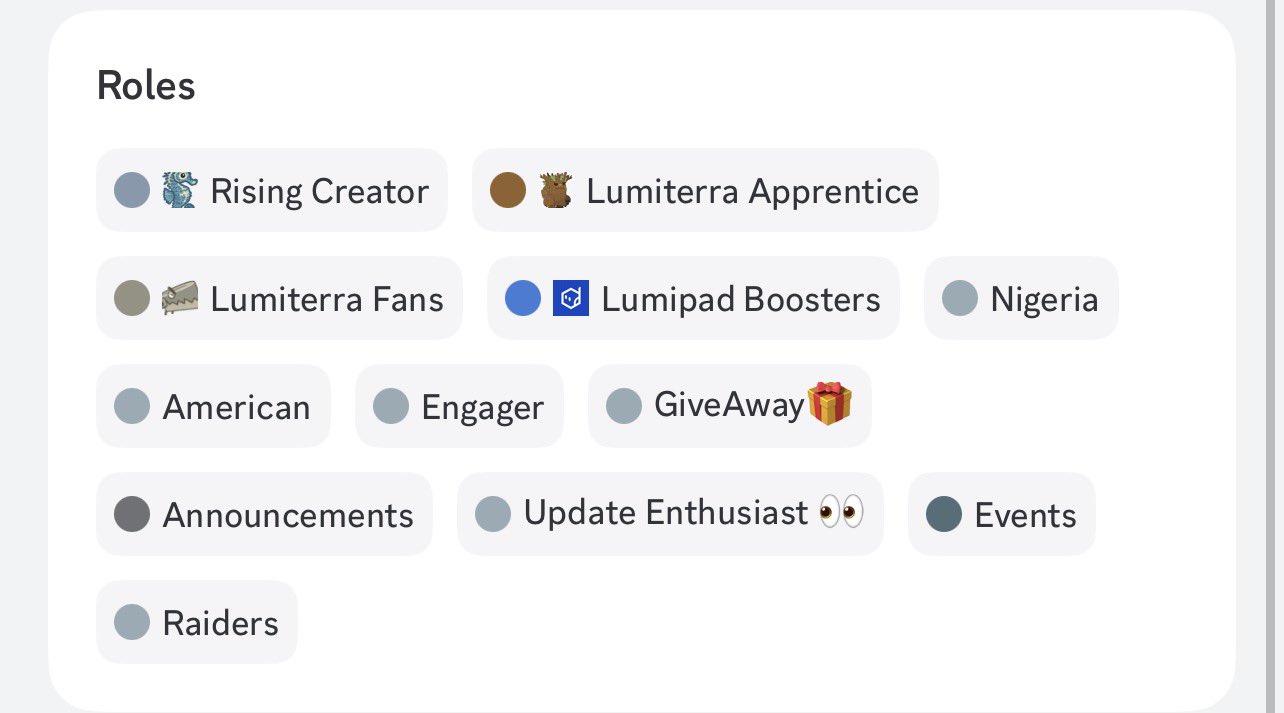
Task: Click the Rising Creator role label
Action: click(x=319, y=191)
